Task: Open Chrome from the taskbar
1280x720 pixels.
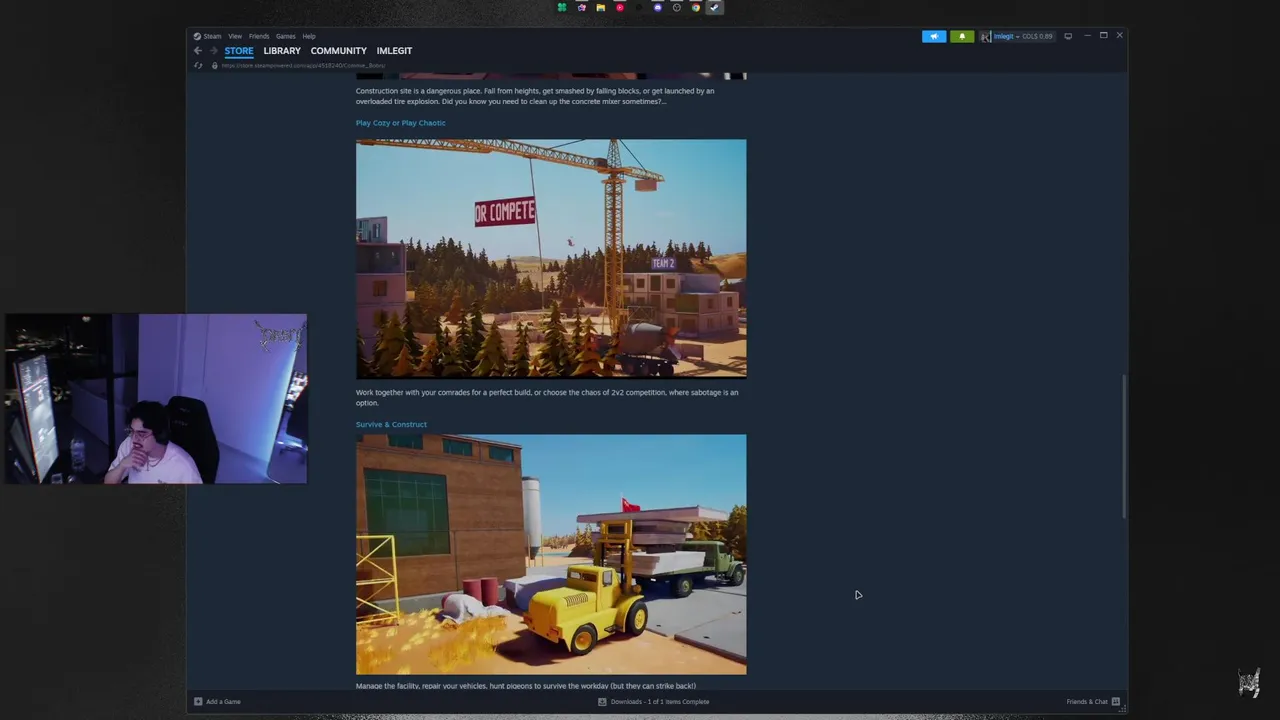Action: point(695,7)
